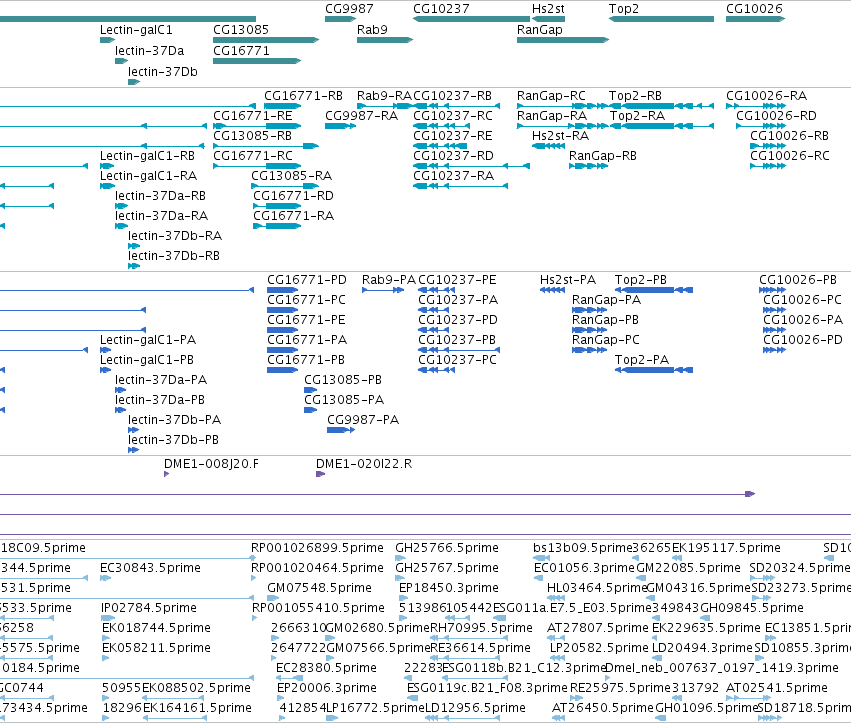
Task: Click transcript CG10026-RD
Action: (x=776, y=116)
